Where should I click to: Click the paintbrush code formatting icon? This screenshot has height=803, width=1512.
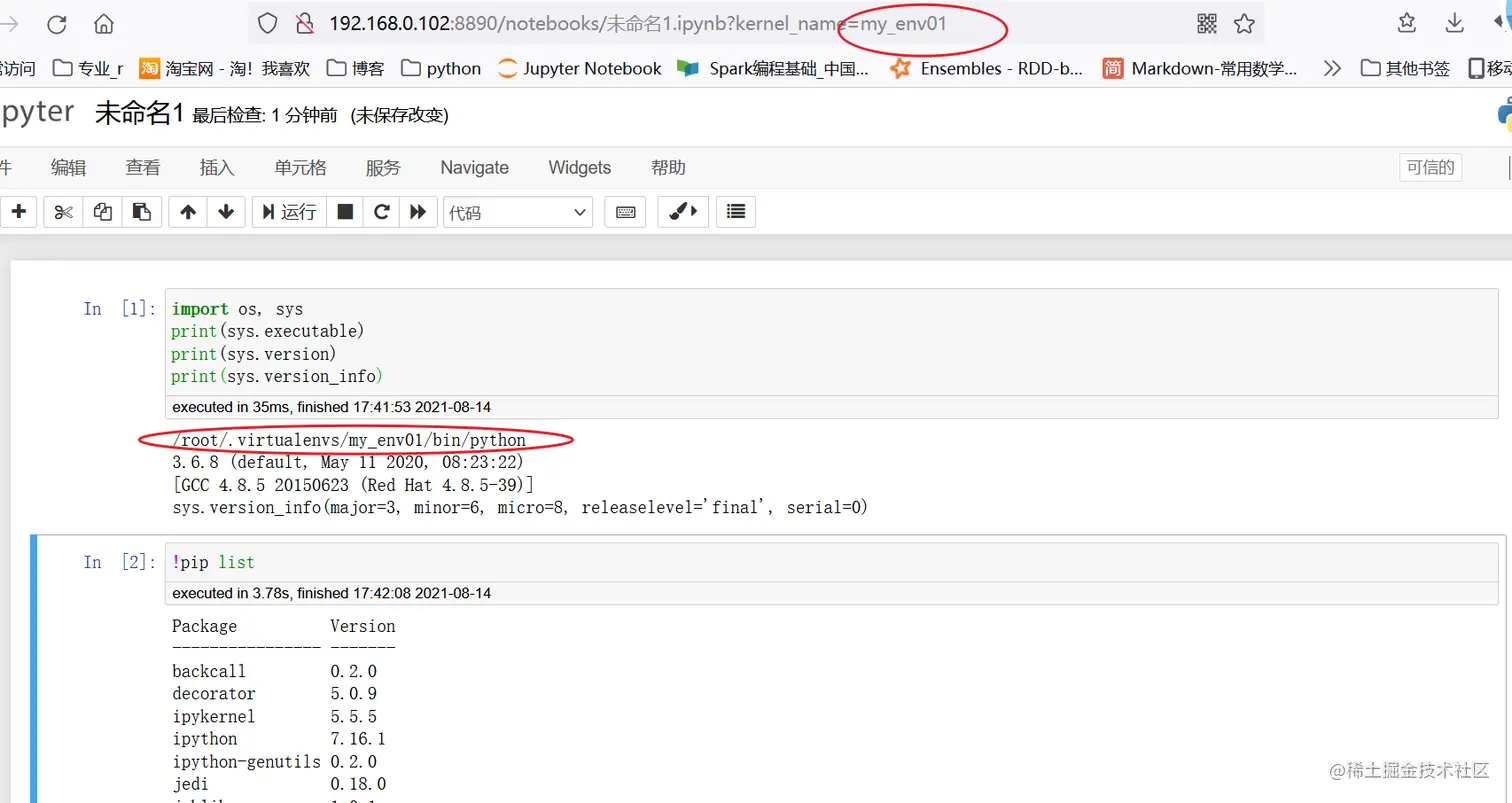tap(684, 211)
